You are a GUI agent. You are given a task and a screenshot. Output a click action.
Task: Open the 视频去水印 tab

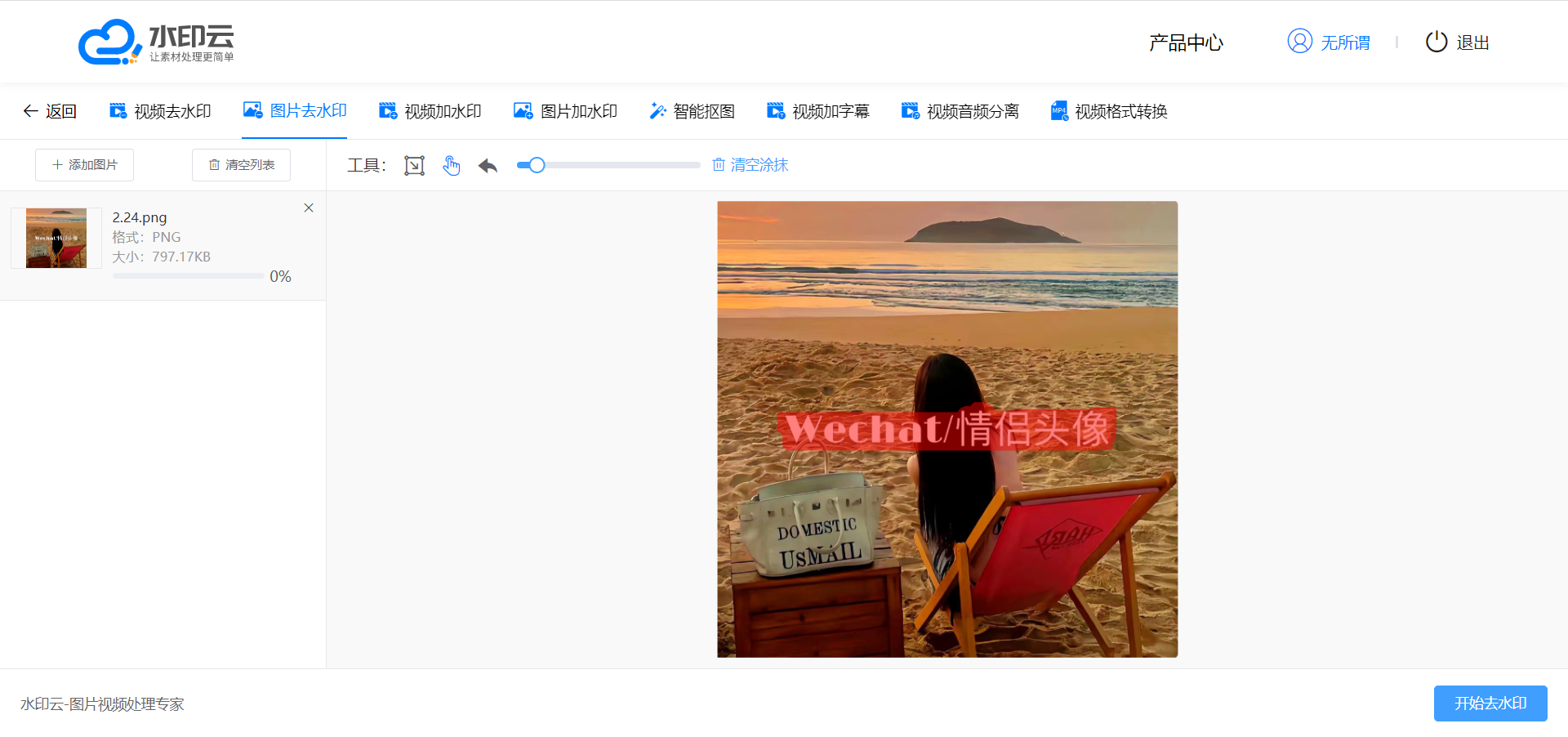[161, 111]
